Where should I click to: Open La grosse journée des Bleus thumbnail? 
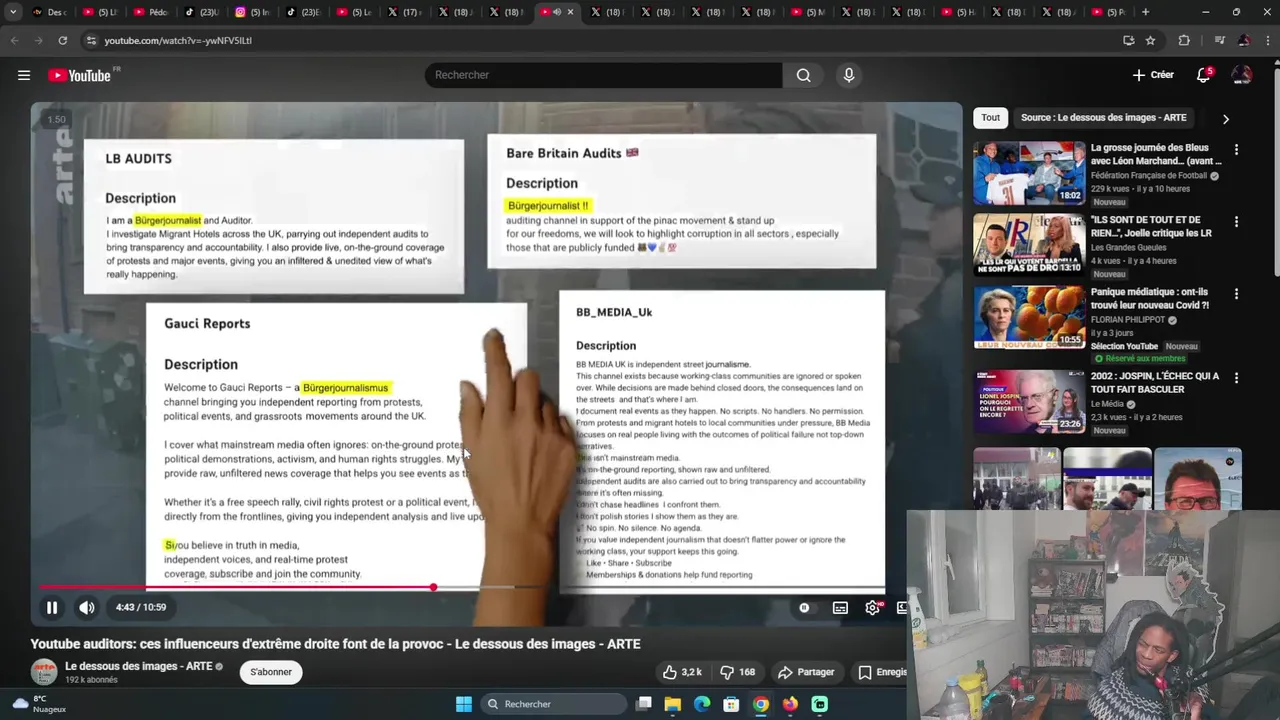pos(1029,172)
